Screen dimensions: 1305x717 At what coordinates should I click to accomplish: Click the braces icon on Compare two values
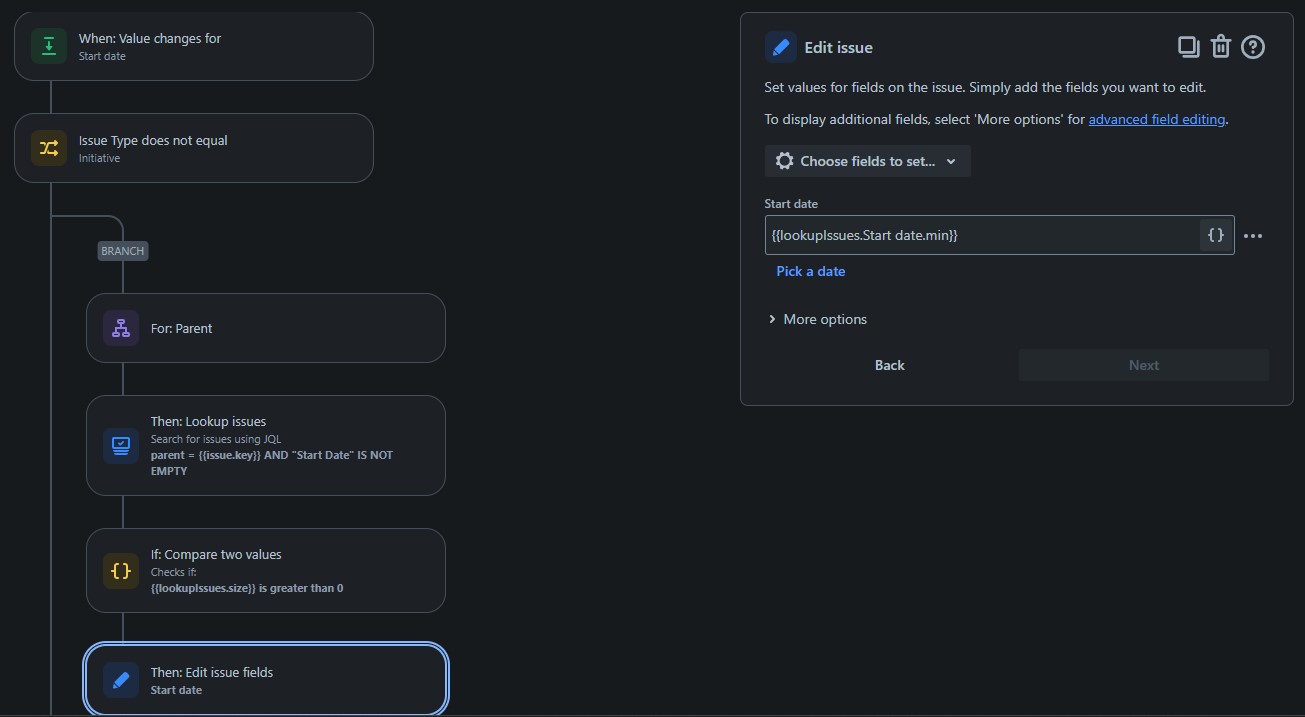(x=121, y=571)
